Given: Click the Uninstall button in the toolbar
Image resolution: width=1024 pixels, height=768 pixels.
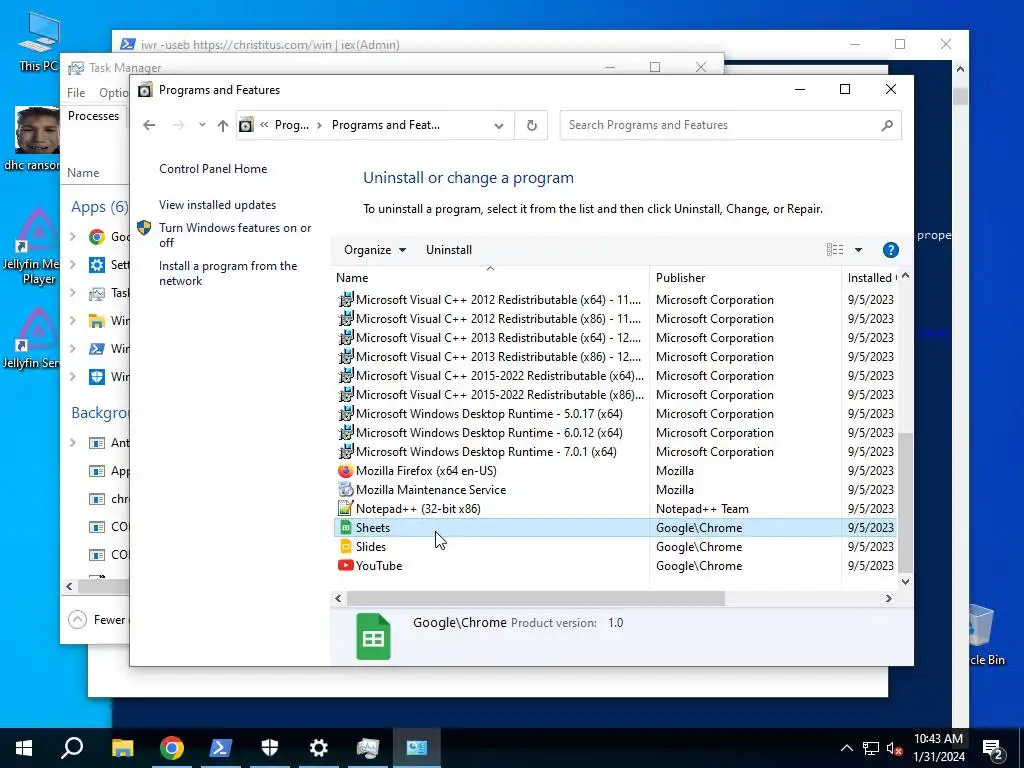Looking at the screenshot, I should pos(449,250).
